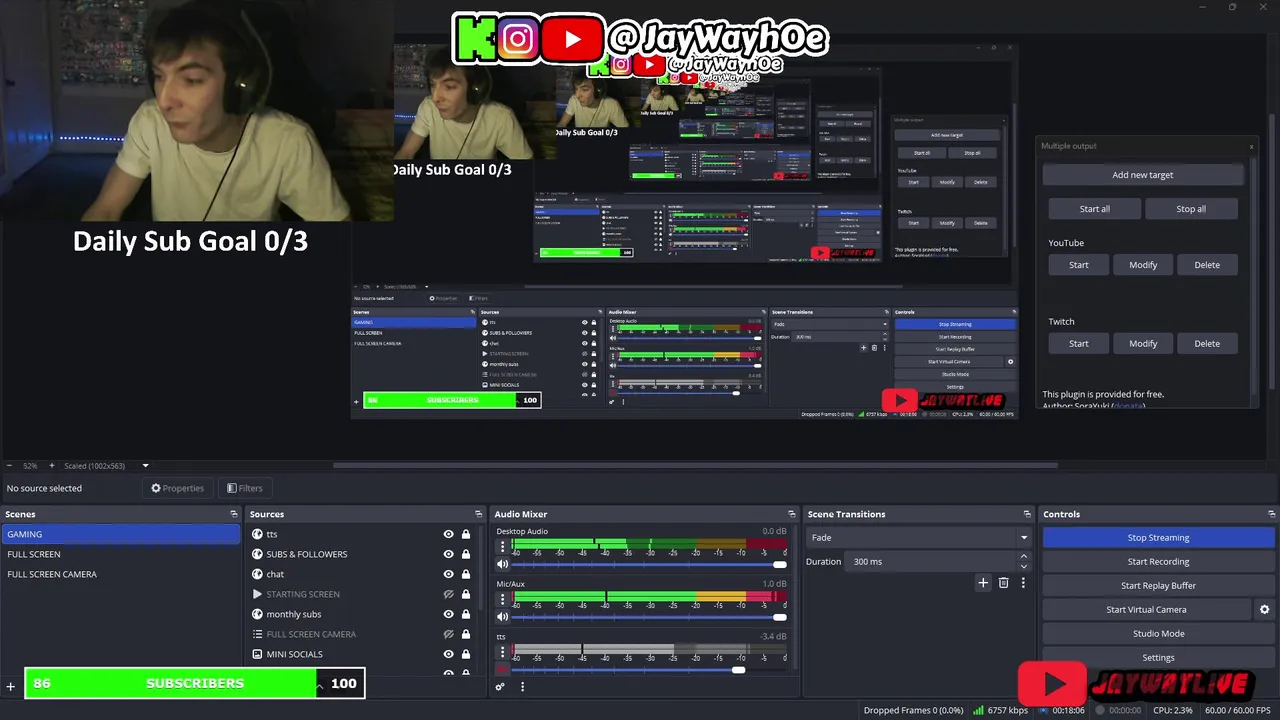Screen dimensions: 1280x720
Task: Unlock the MINI SOCIALS source lock
Action: [x=466, y=654]
